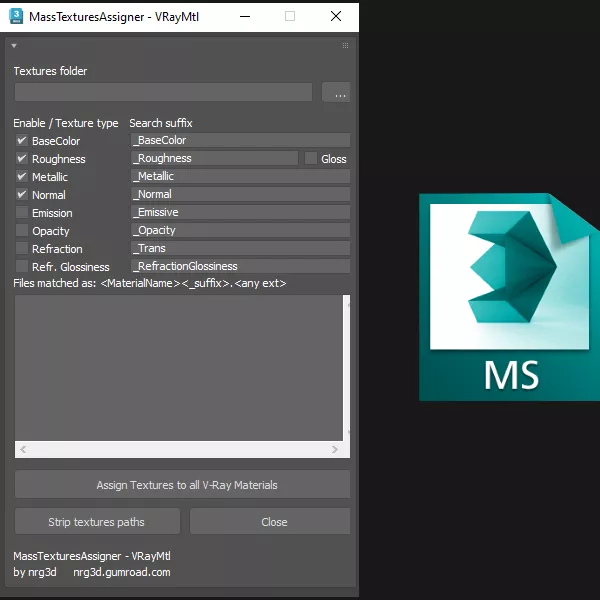Screen dimensions: 600x600
Task: Disable the Metallic texture checkbox
Action: [22, 176]
